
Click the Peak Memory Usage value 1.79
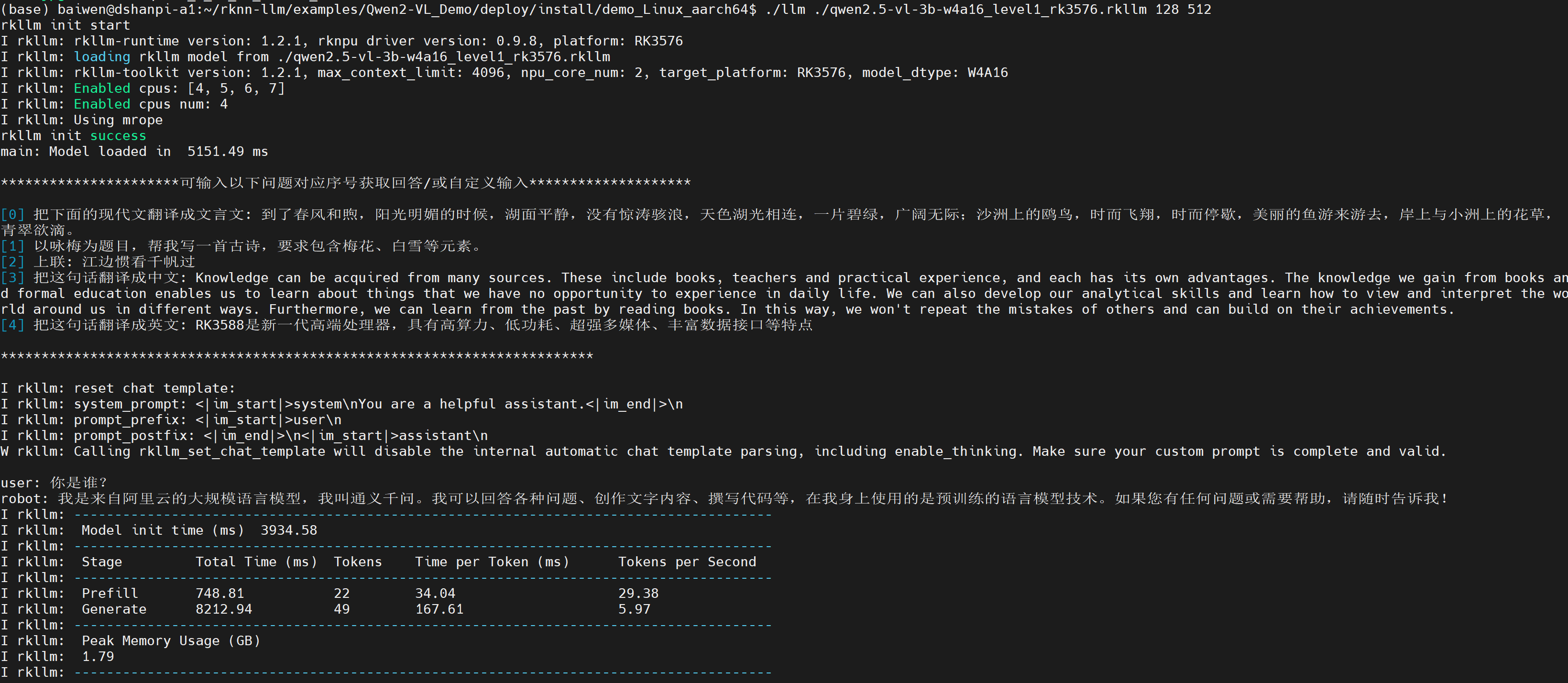pos(98,657)
